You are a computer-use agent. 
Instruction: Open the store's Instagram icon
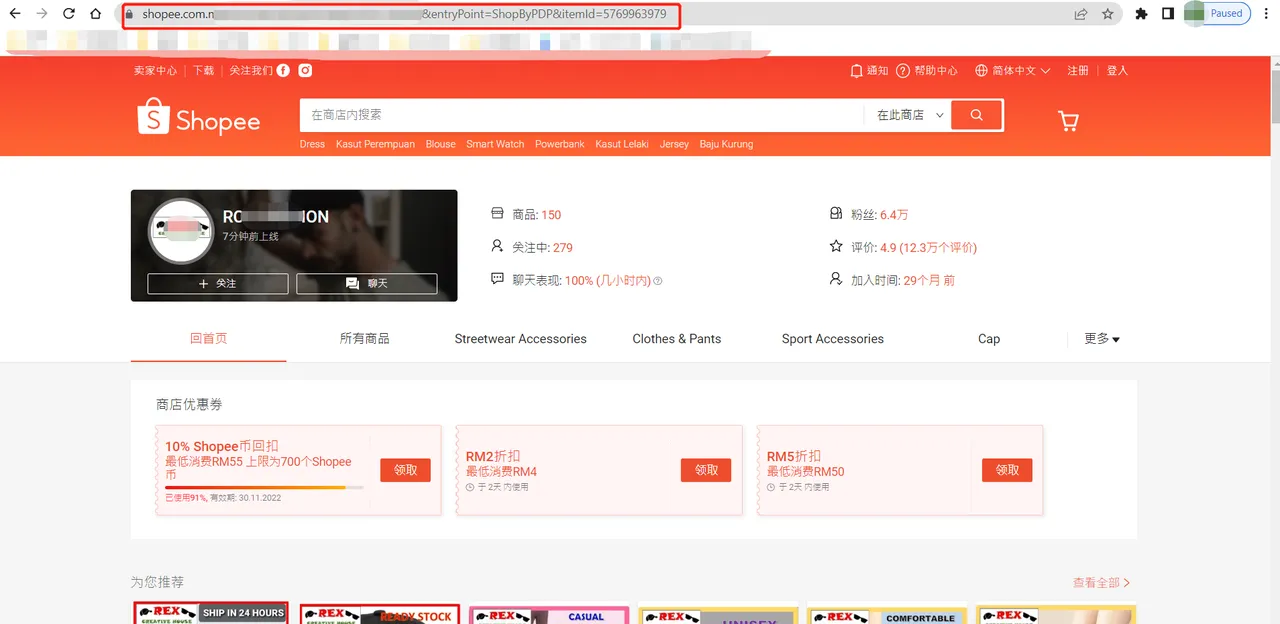tap(305, 70)
